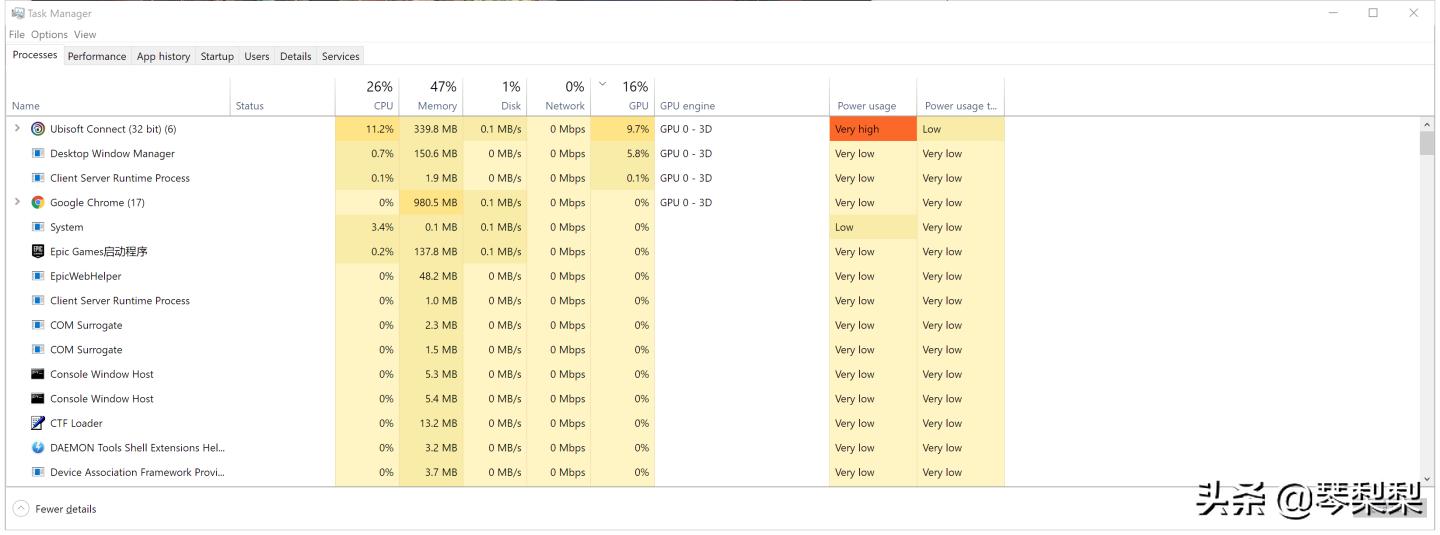Viewport: 1440px width, 535px height.
Task: Click the Desktop Window Manager icon
Action: pyautogui.click(x=38, y=154)
